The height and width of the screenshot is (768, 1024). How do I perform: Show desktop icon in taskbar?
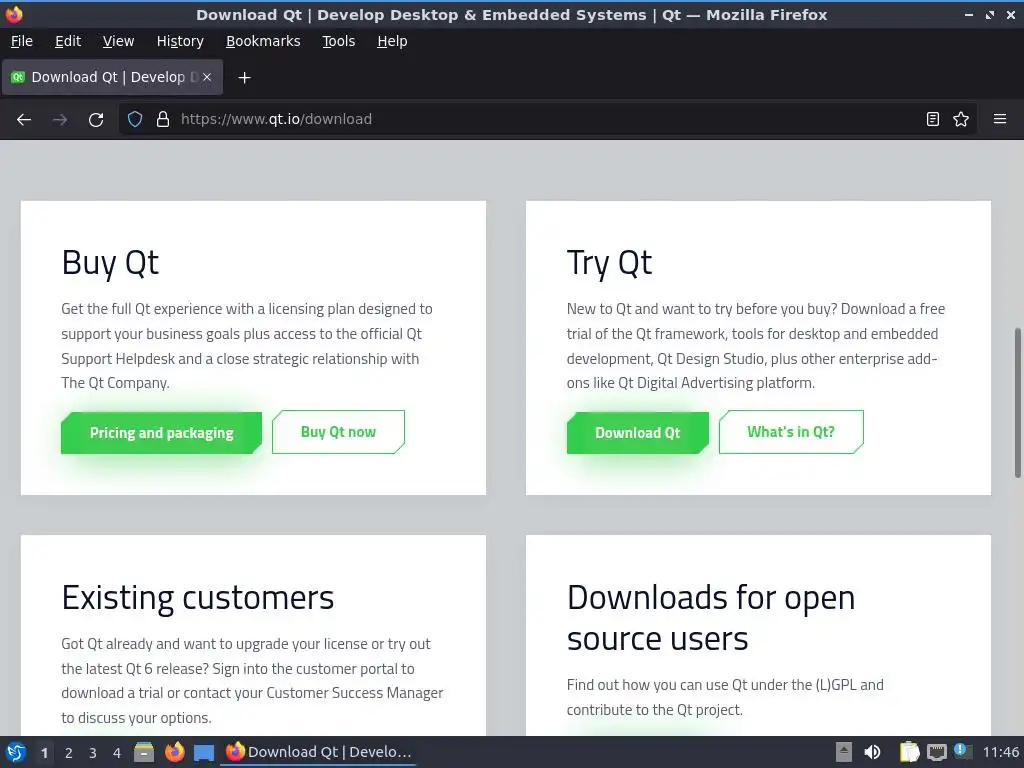(x=204, y=752)
